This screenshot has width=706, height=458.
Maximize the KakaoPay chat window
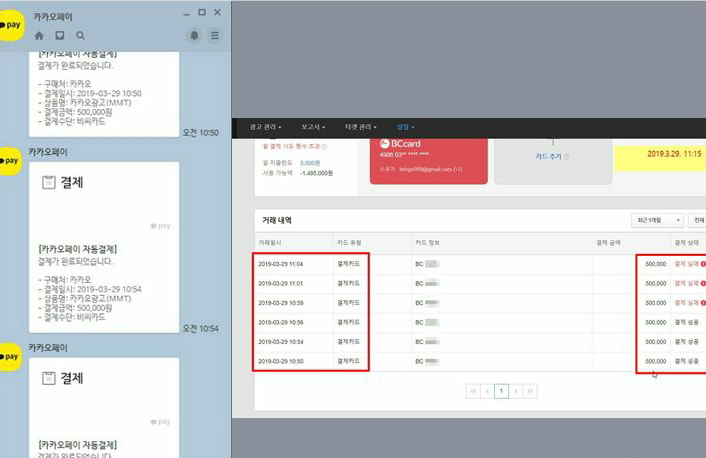pos(202,13)
